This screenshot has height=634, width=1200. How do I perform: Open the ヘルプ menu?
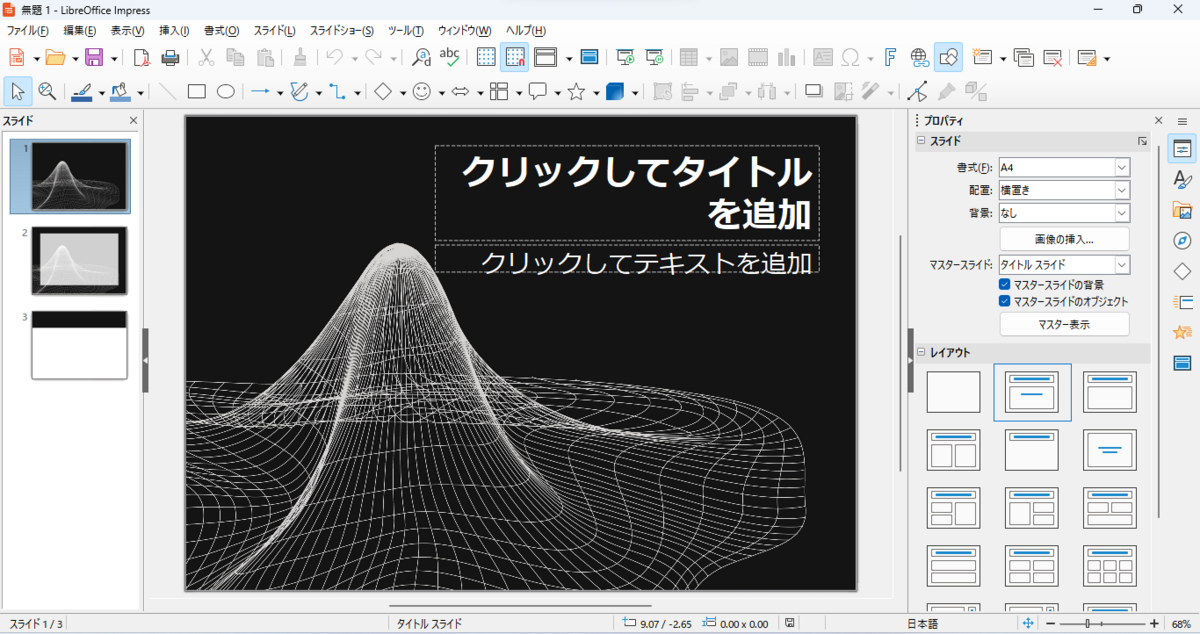526,31
